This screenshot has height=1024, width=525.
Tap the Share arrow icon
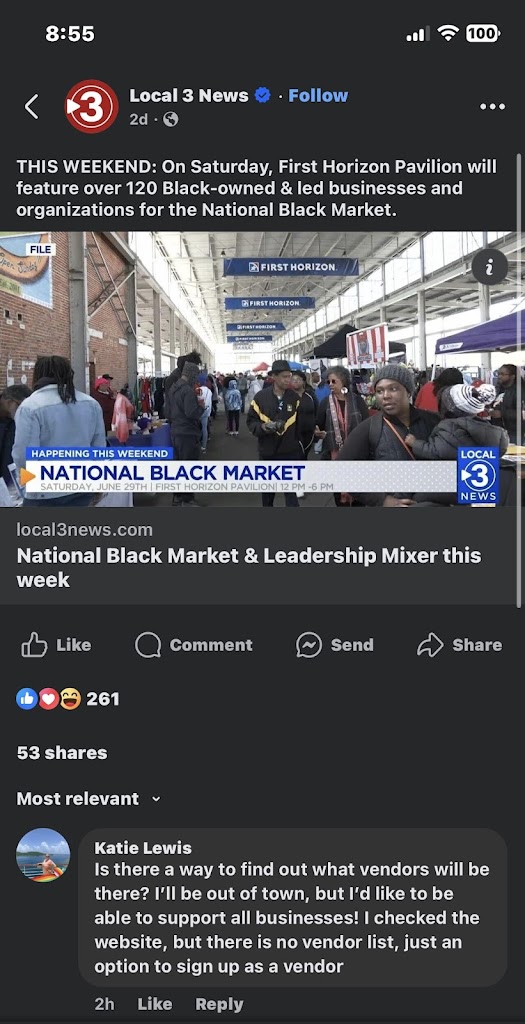(430, 645)
